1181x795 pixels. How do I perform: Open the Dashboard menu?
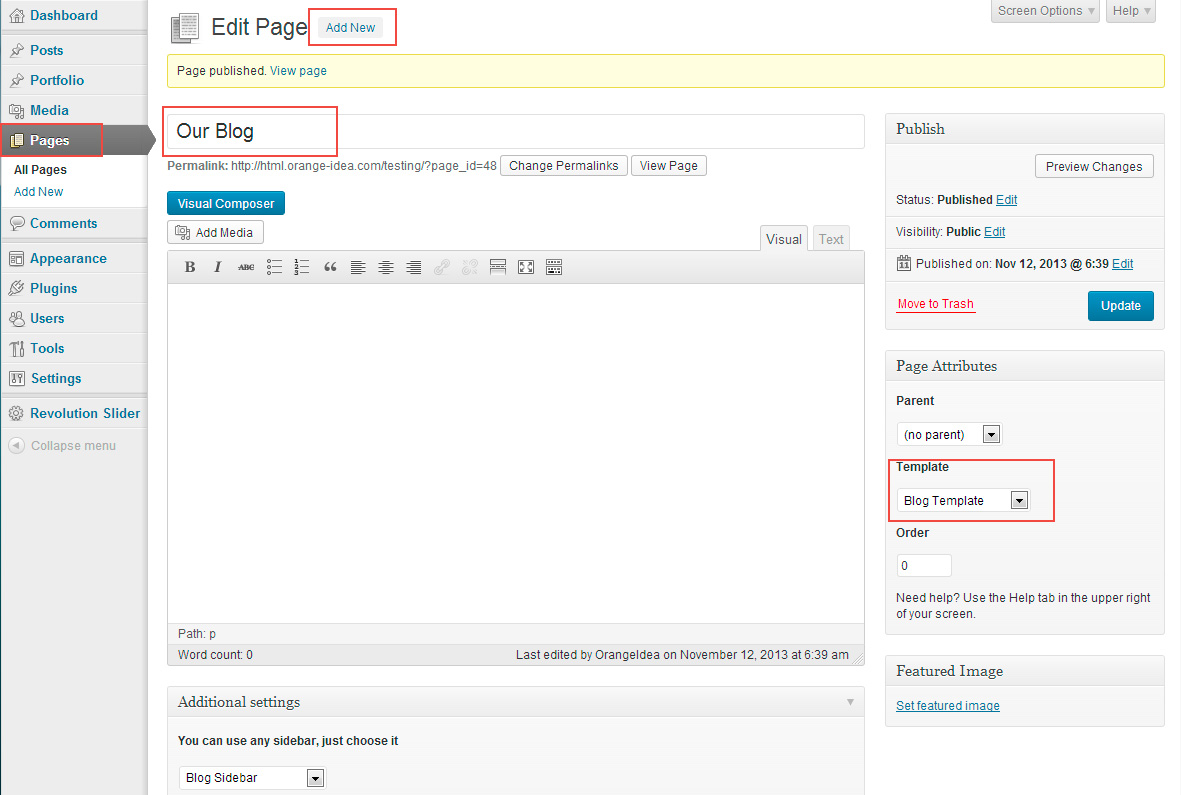74,15
